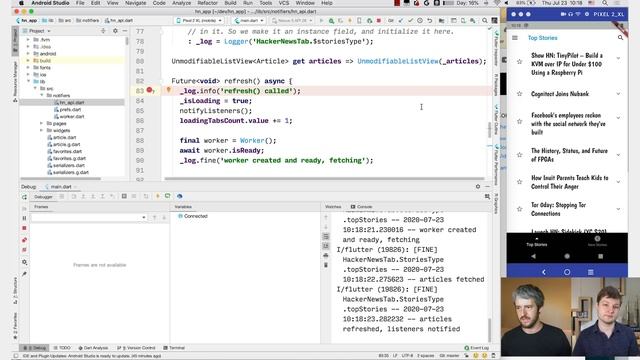640x360 pixels.
Task: Open the Terminal tool window
Action: pos(174,348)
